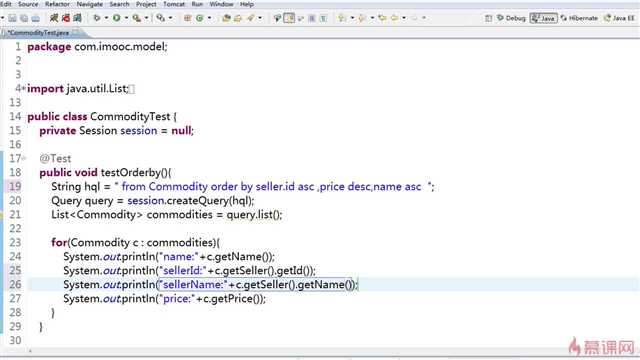Click line number 19 in the gutter
This screenshot has height=360, width=640.
point(15,187)
